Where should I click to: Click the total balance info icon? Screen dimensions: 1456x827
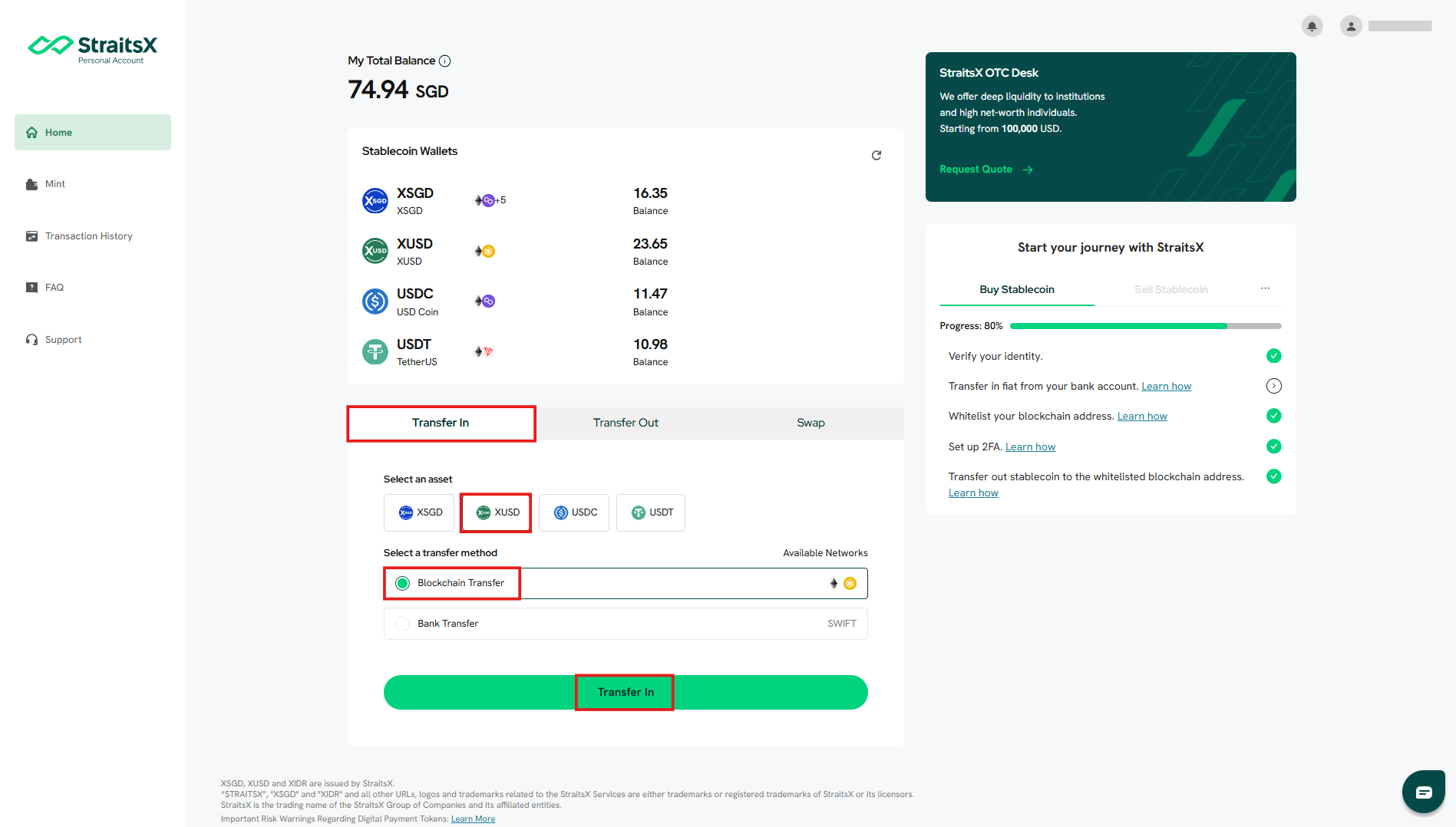tap(444, 61)
